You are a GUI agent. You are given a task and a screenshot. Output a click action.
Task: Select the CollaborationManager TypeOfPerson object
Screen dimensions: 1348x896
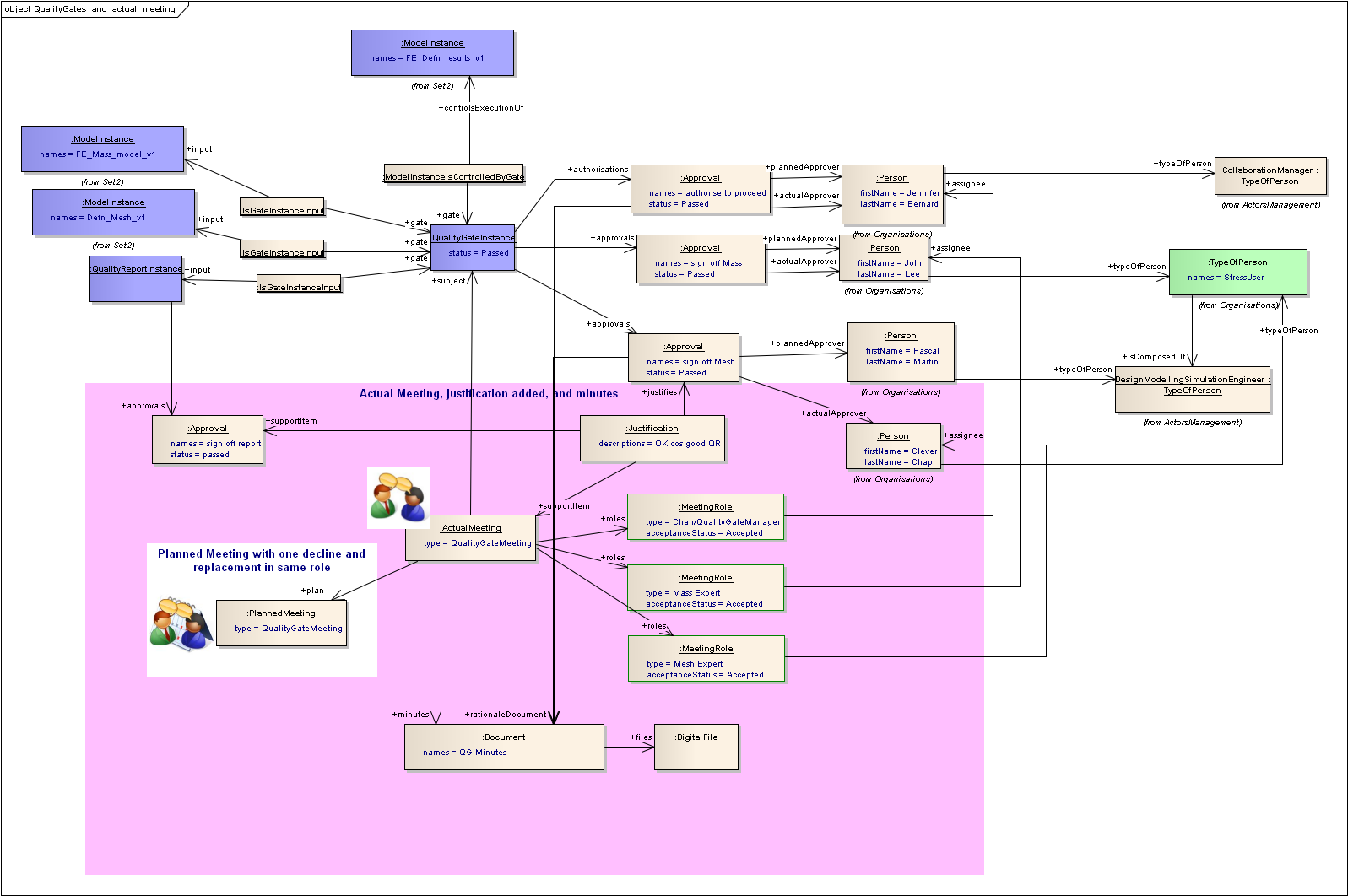[x=1270, y=176]
